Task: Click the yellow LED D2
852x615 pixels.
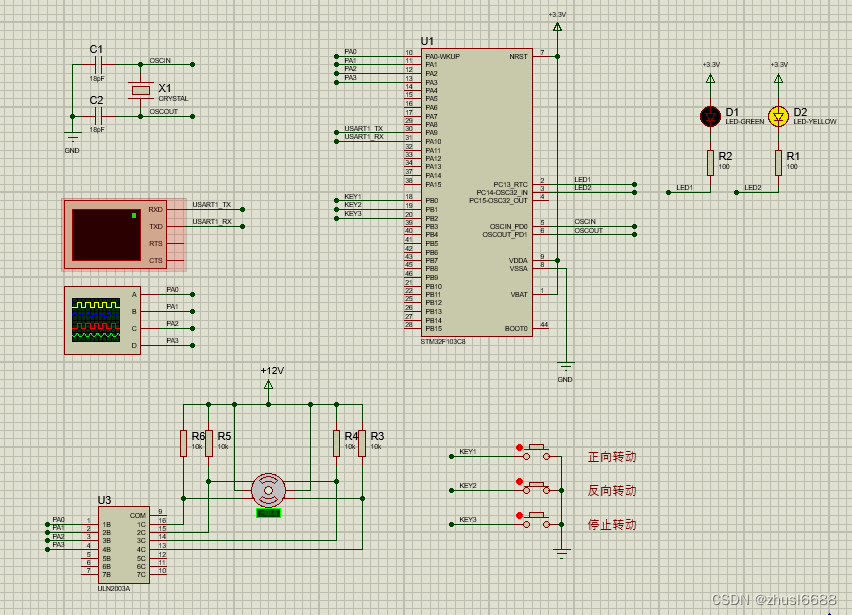Action: click(x=779, y=114)
